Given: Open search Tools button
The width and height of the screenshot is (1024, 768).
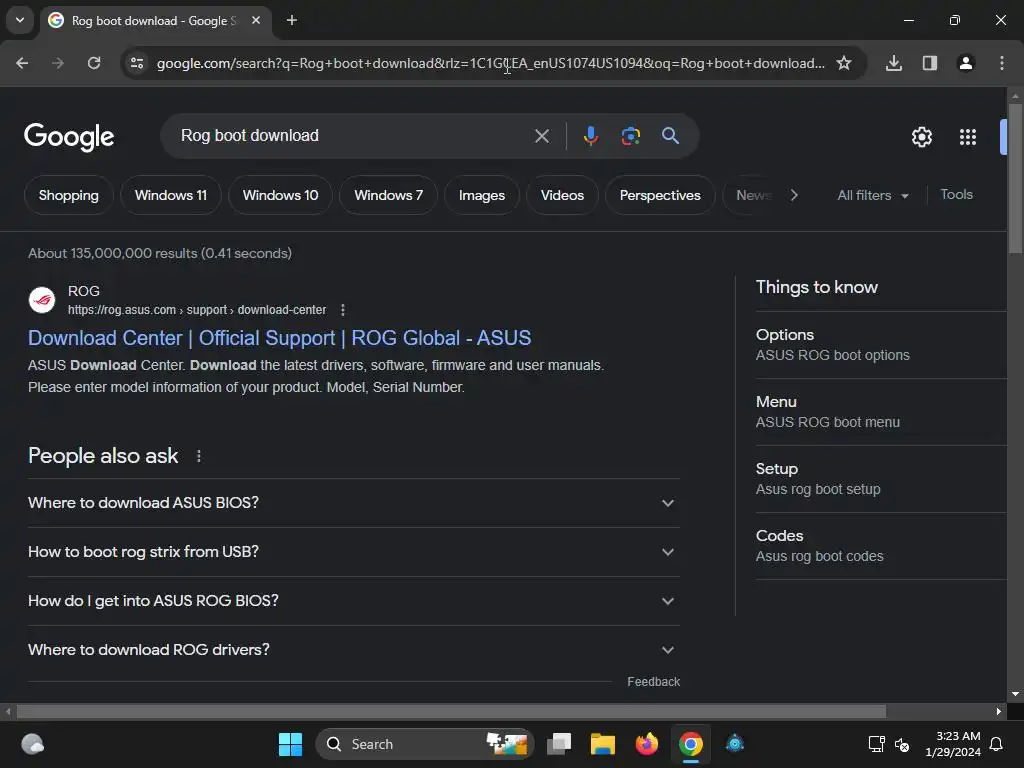Looking at the screenshot, I should coord(956,195).
